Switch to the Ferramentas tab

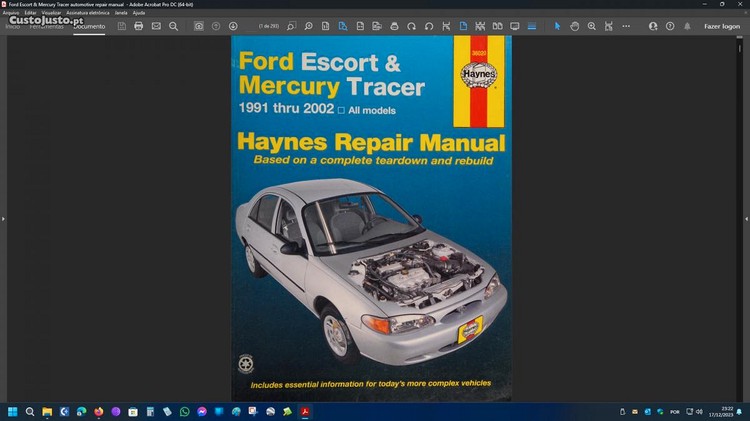(x=48, y=26)
